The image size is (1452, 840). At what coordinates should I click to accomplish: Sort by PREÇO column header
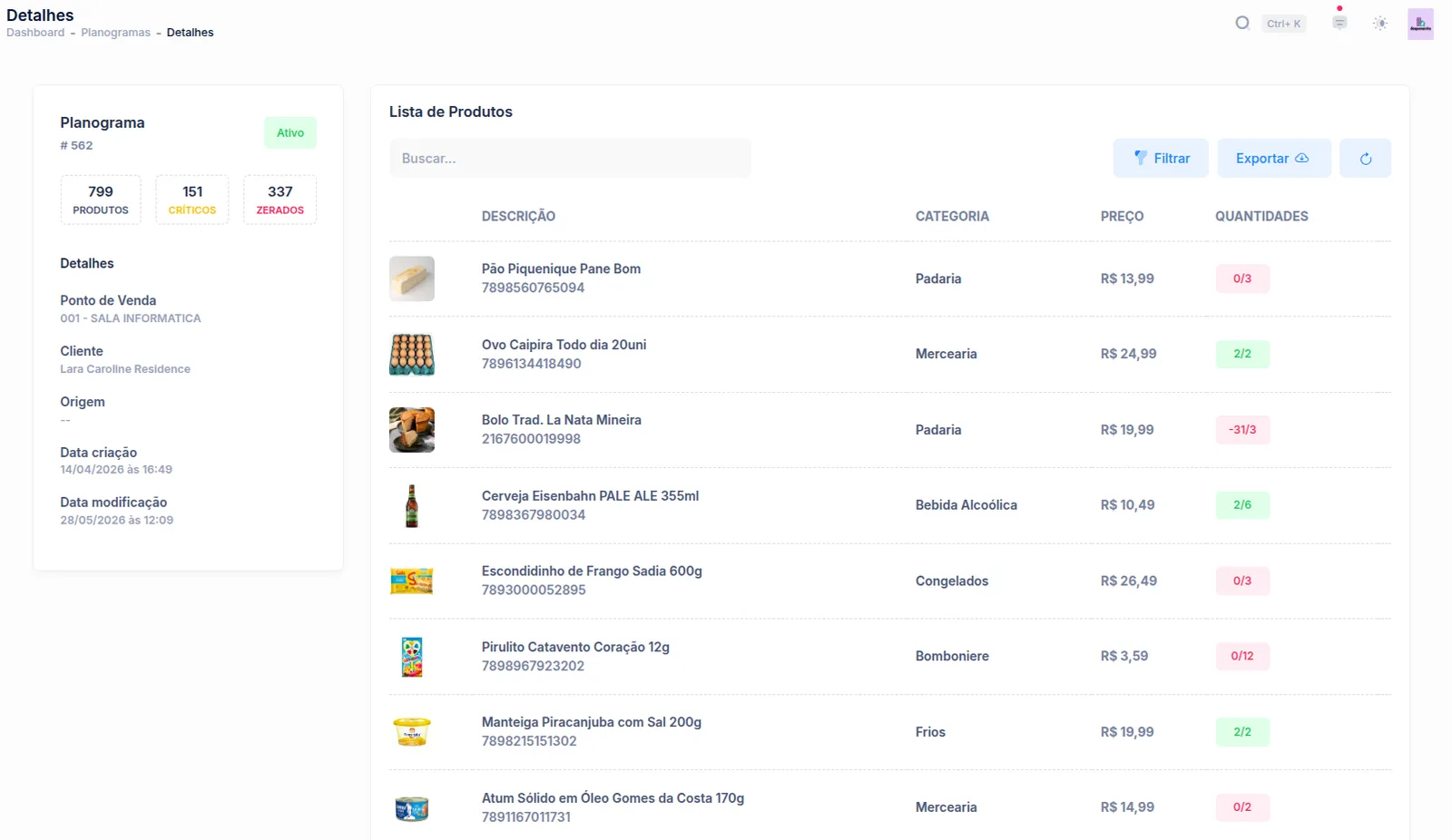click(1122, 217)
